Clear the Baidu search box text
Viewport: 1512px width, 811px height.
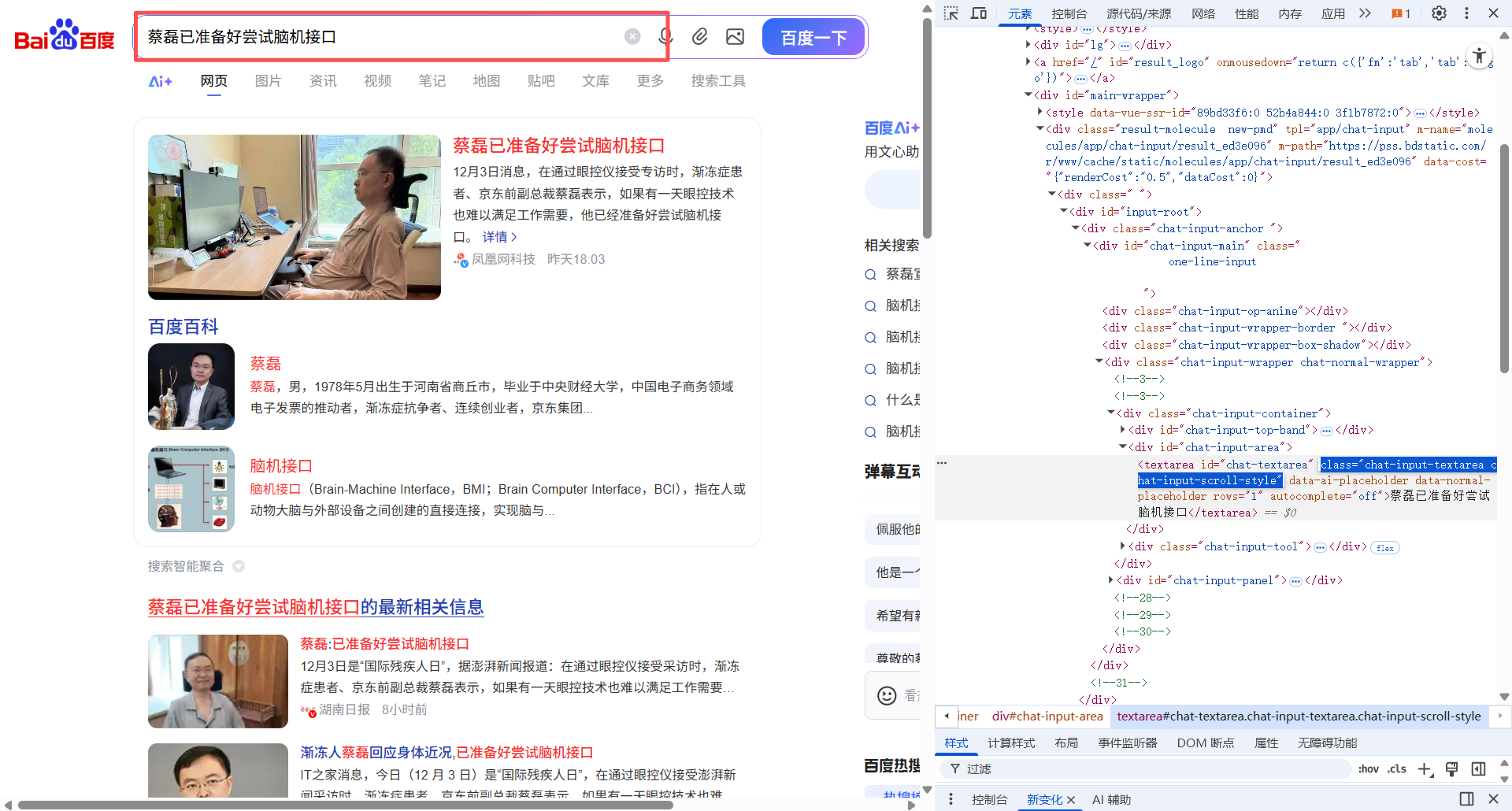point(632,36)
